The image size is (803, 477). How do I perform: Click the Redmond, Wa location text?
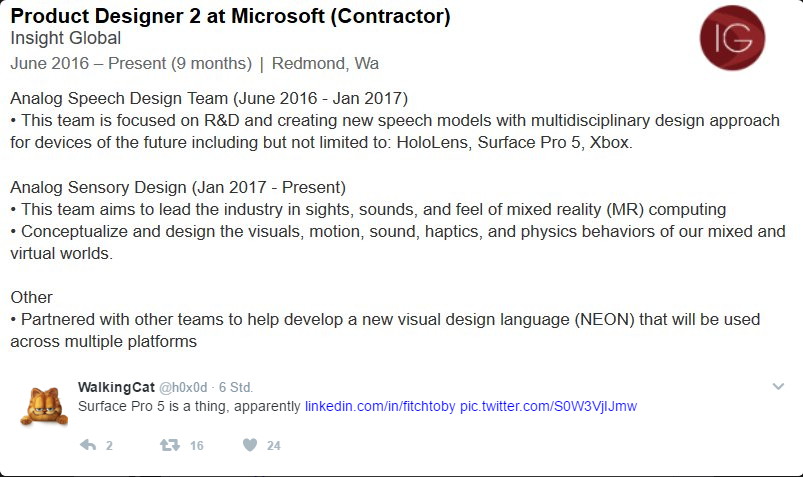point(325,64)
